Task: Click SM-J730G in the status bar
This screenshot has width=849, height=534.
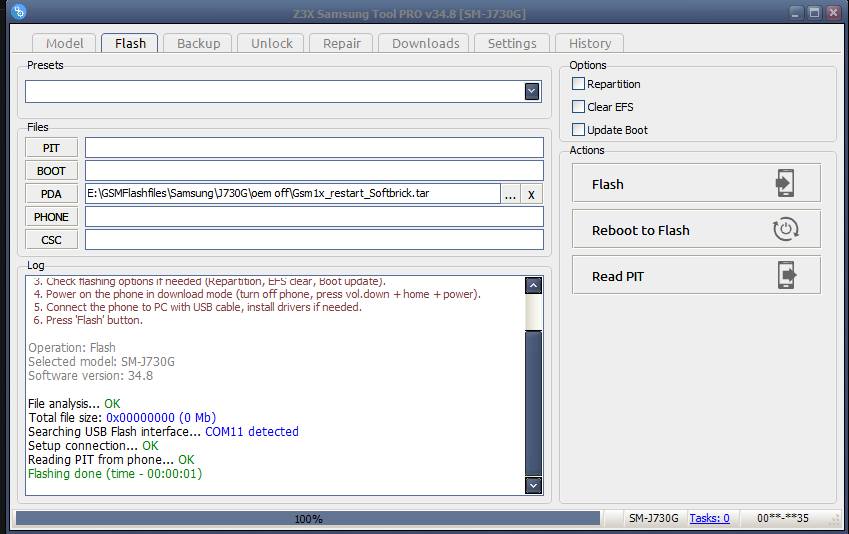Action: (x=654, y=518)
